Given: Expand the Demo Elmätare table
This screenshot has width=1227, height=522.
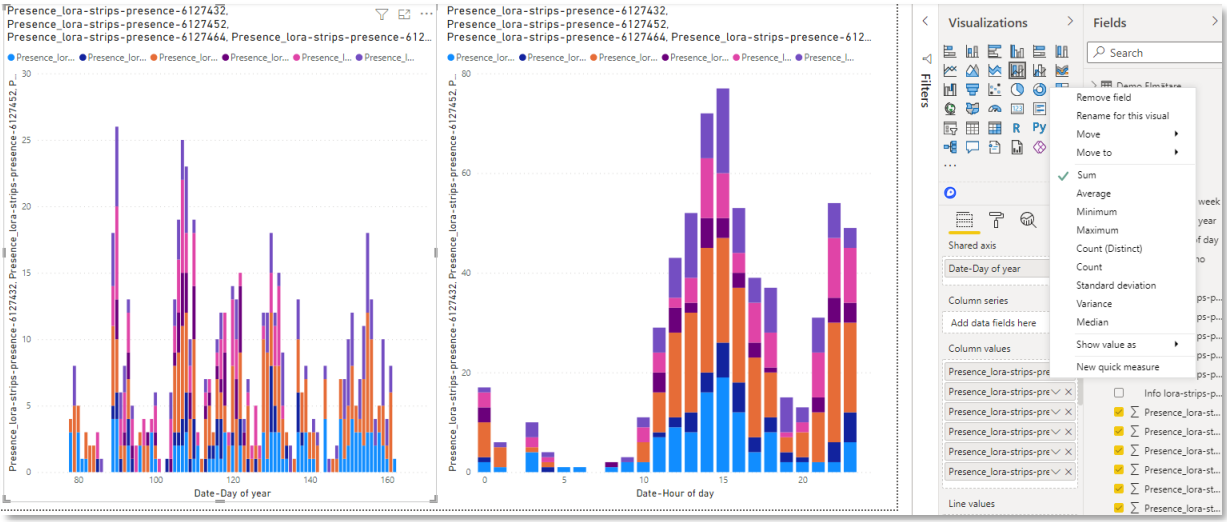Looking at the screenshot, I should pyautogui.click(x=1096, y=85).
